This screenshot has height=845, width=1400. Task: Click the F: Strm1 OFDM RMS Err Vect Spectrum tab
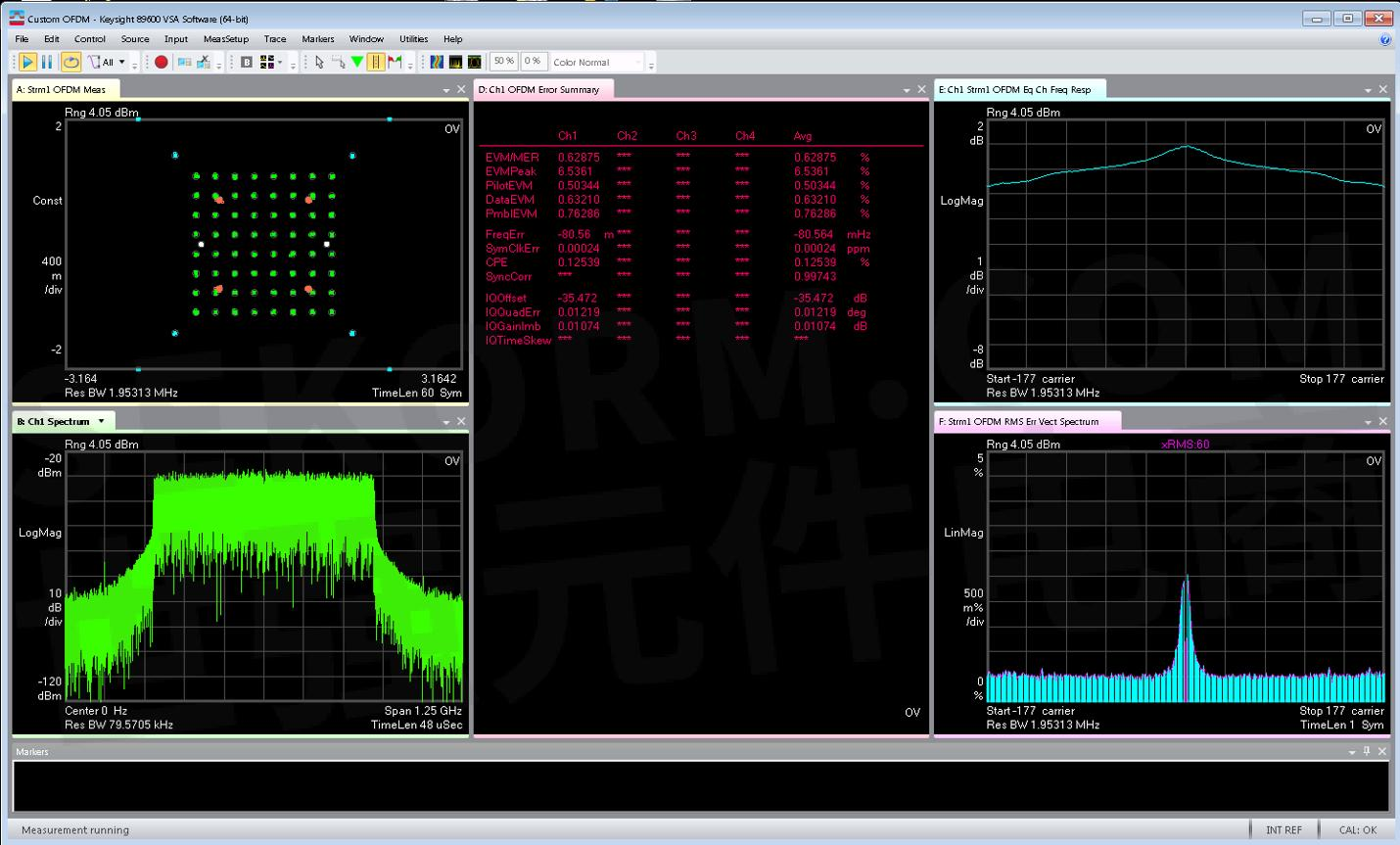point(1018,422)
